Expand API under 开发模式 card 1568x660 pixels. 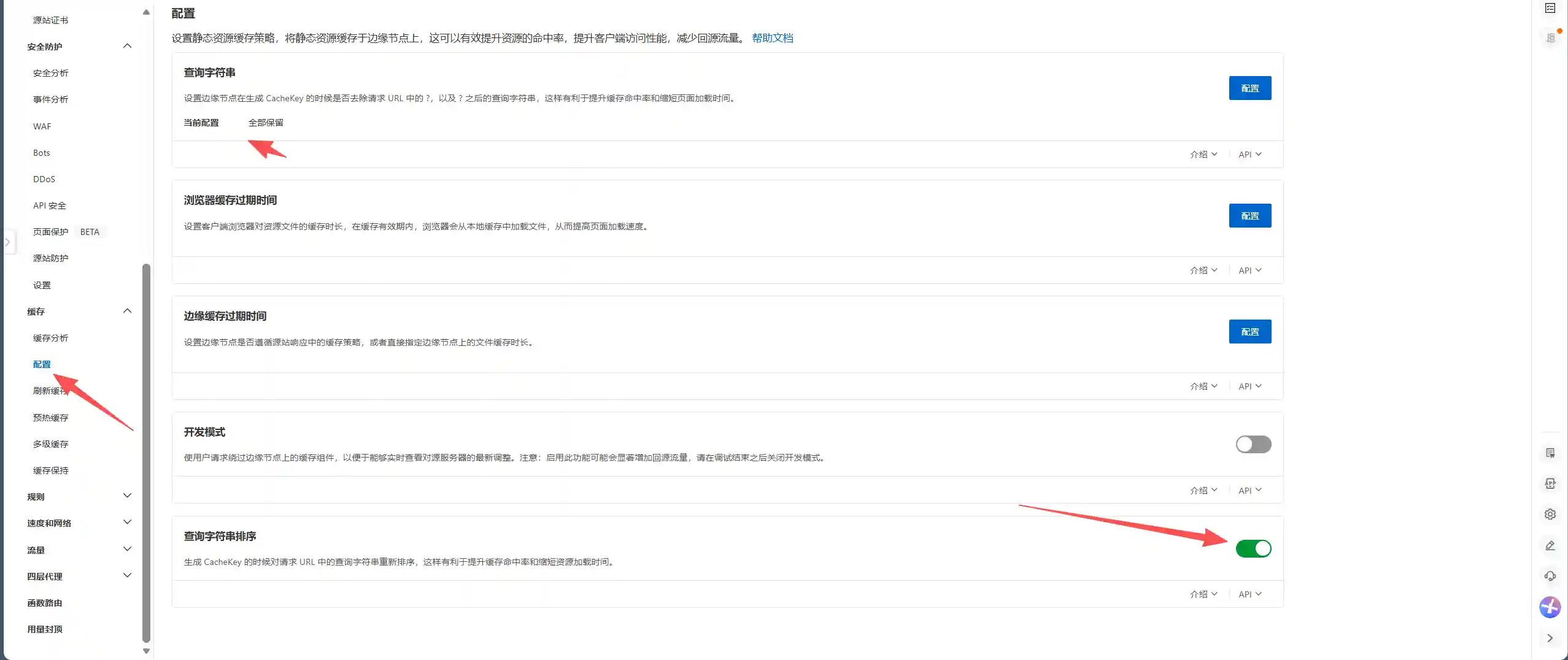[1249, 491]
